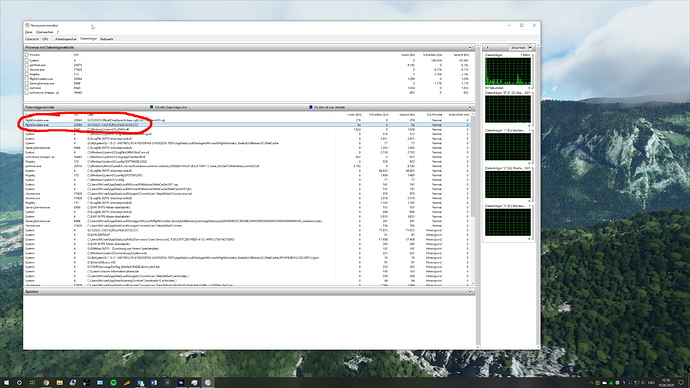Click the disk activity list vertical scrollbar

473,198
